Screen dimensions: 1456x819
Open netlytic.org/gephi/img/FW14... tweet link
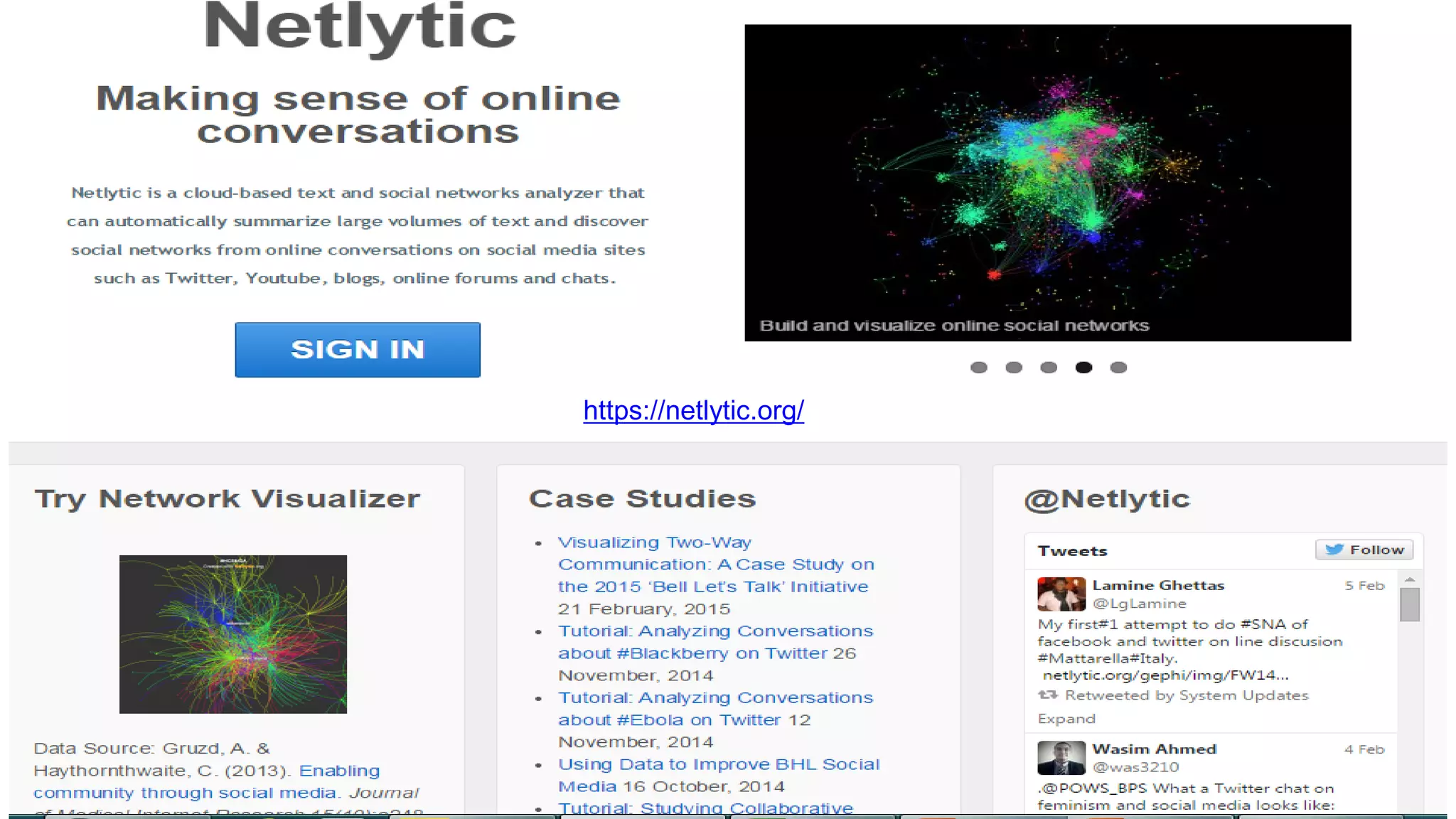click(x=1165, y=675)
